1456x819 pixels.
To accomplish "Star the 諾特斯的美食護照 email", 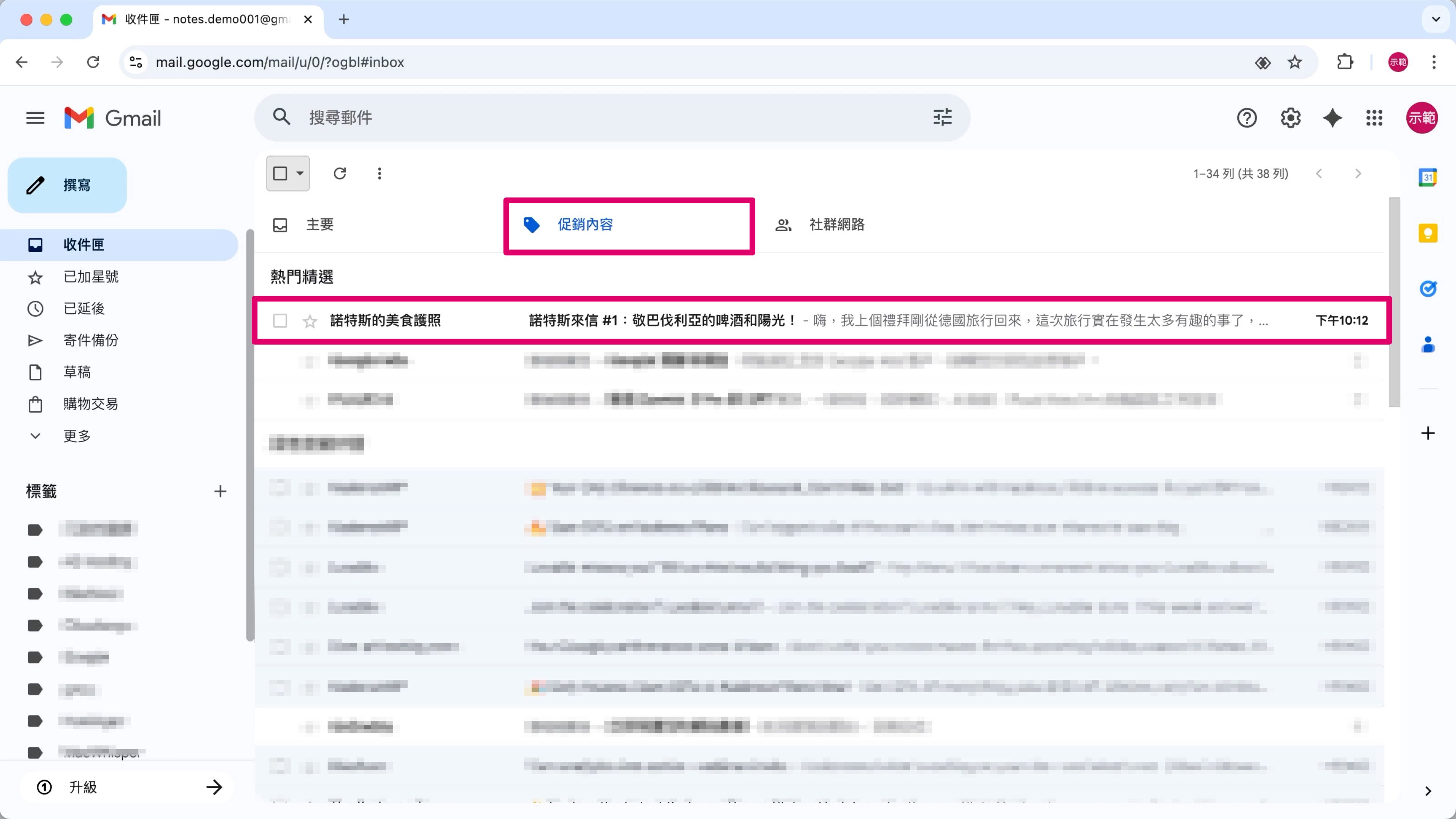I will pyautogui.click(x=310, y=322).
